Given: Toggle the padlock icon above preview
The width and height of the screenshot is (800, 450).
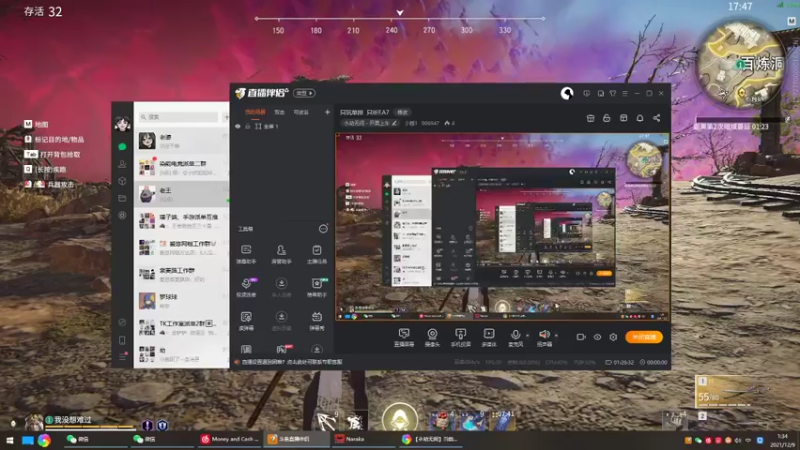Looking at the screenshot, I should [607, 118].
